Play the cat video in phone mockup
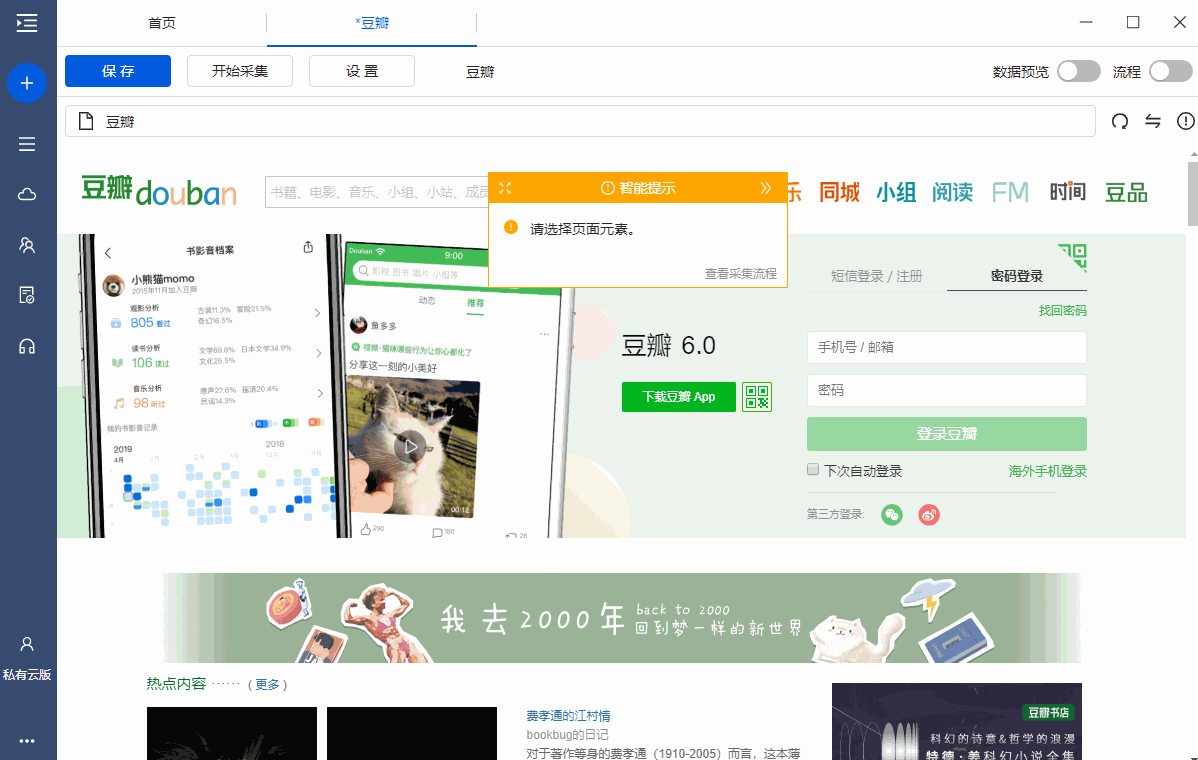The image size is (1198, 760). click(x=410, y=447)
